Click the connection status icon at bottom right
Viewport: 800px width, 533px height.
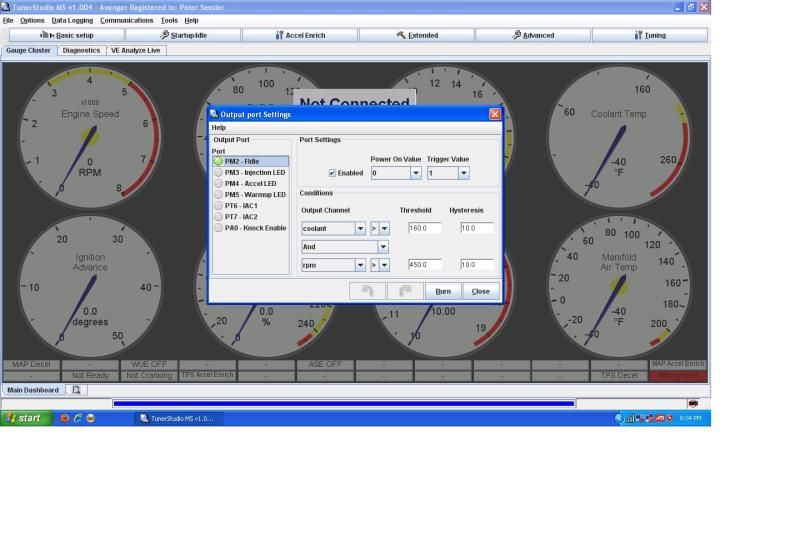[693, 404]
